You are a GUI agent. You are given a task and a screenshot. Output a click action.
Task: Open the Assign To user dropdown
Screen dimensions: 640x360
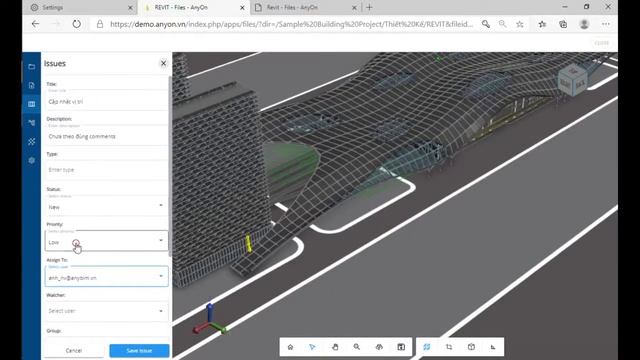pos(107,277)
